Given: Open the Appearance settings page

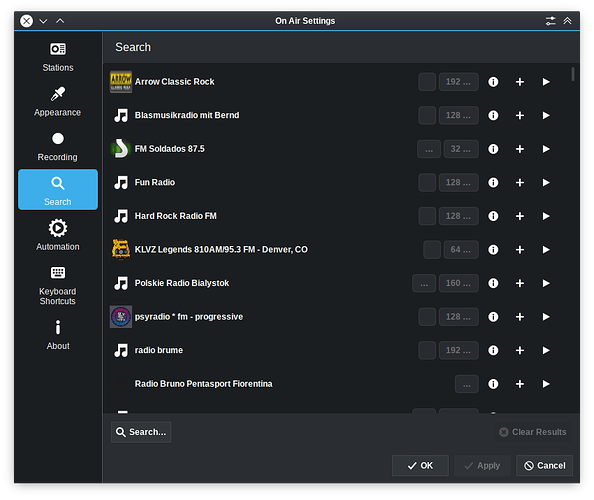Looking at the screenshot, I should point(58,102).
